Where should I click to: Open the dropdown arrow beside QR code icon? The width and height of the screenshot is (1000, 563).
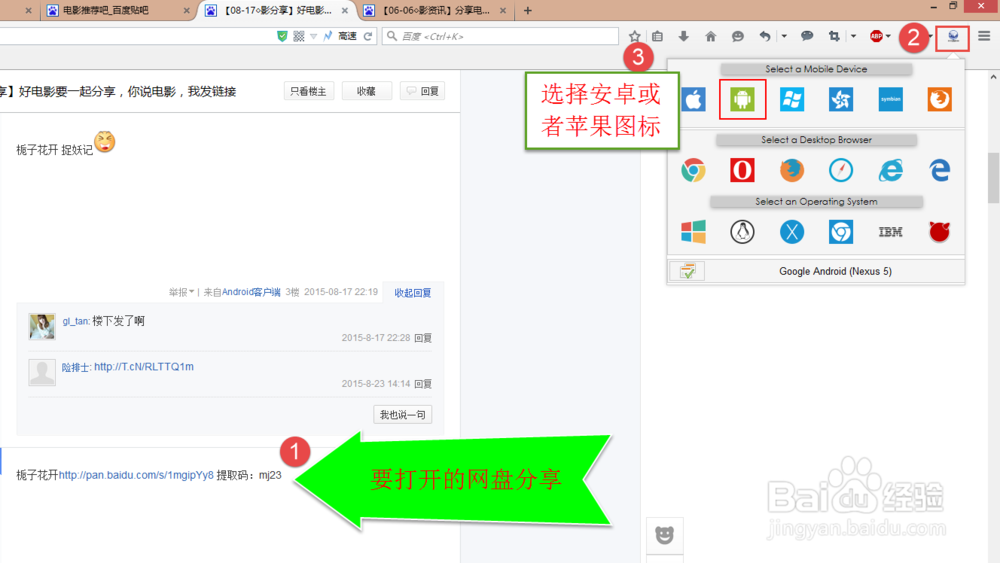[x=313, y=36]
